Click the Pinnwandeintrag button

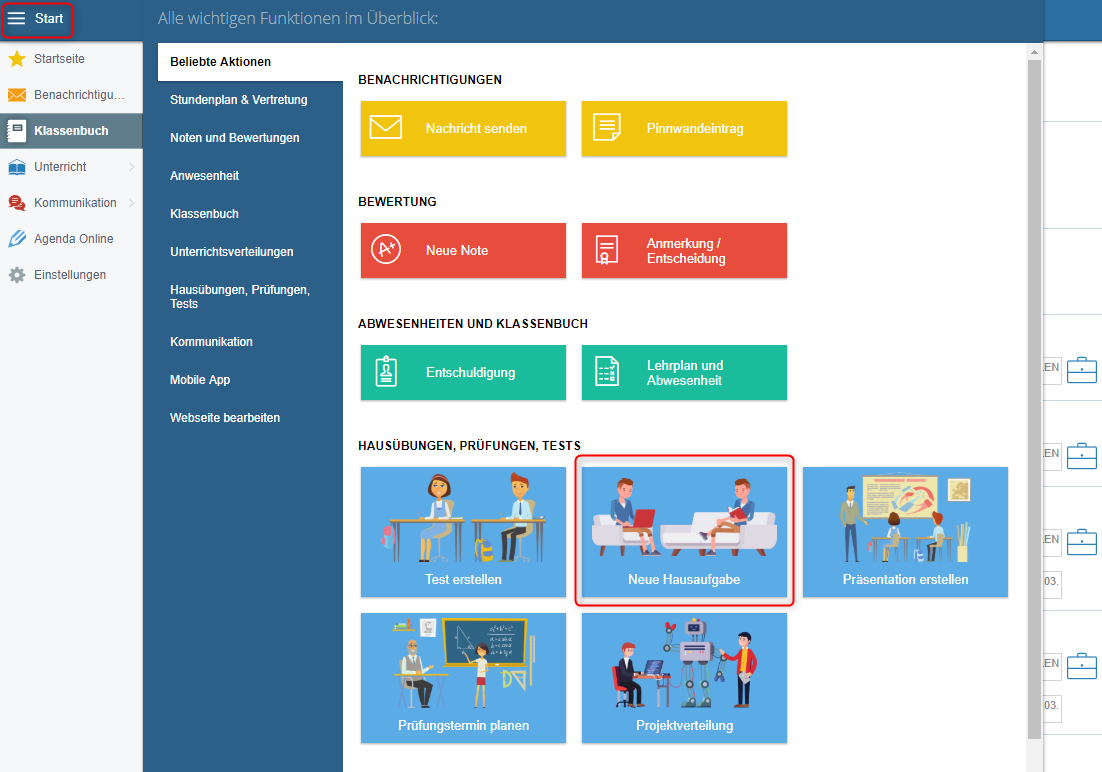pos(684,128)
